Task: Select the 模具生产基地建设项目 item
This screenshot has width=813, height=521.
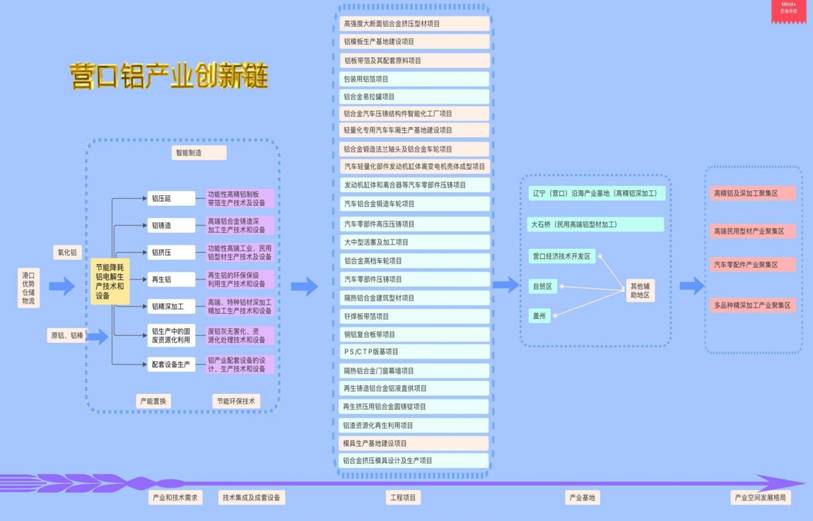Action: [415, 443]
